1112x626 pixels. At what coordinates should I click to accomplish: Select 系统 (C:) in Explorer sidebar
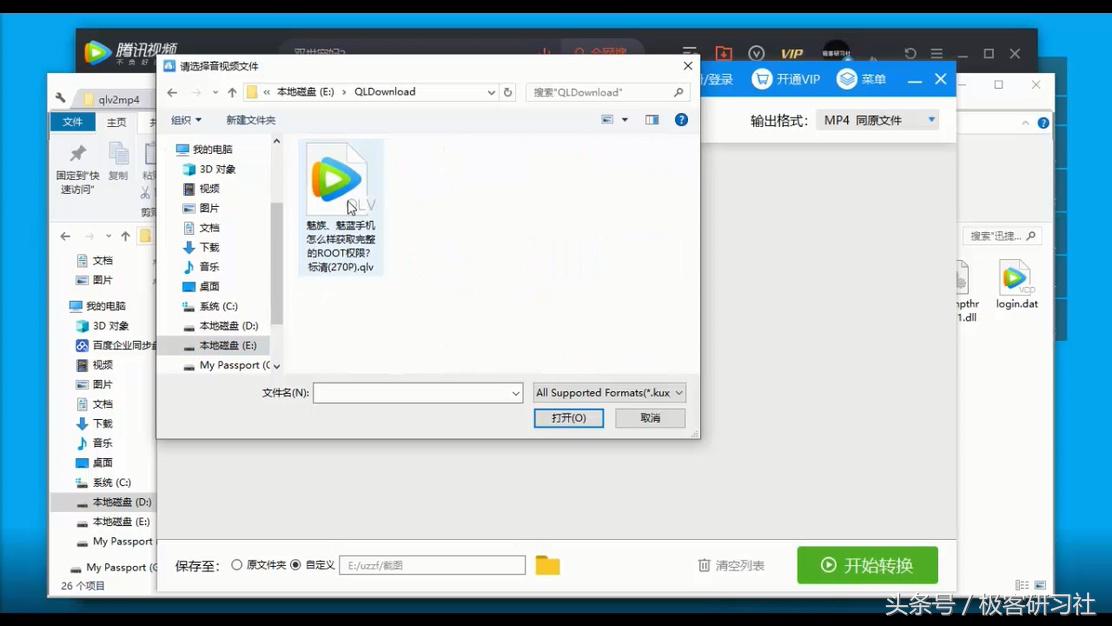(104, 482)
